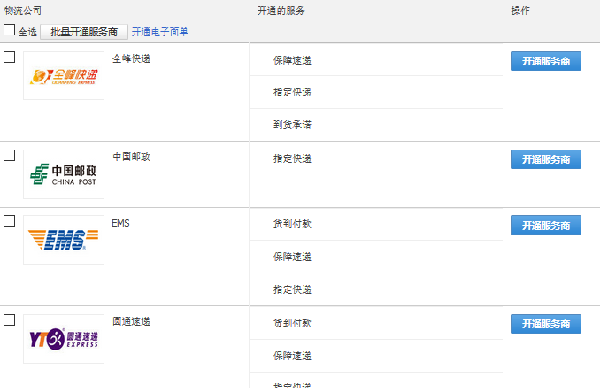Click the China Post logo image
The width and height of the screenshot is (600, 388).
[64, 174]
